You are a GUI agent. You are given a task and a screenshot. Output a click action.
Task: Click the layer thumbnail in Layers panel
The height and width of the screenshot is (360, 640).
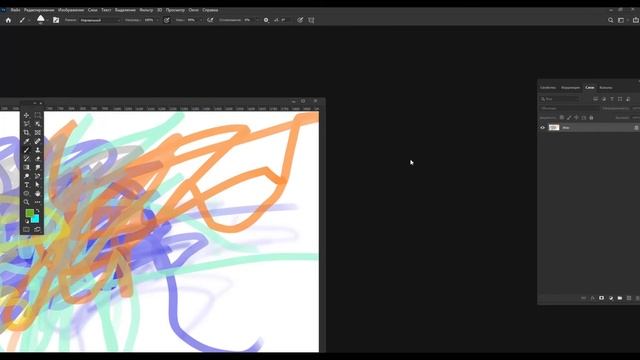(x=553, y=128)
